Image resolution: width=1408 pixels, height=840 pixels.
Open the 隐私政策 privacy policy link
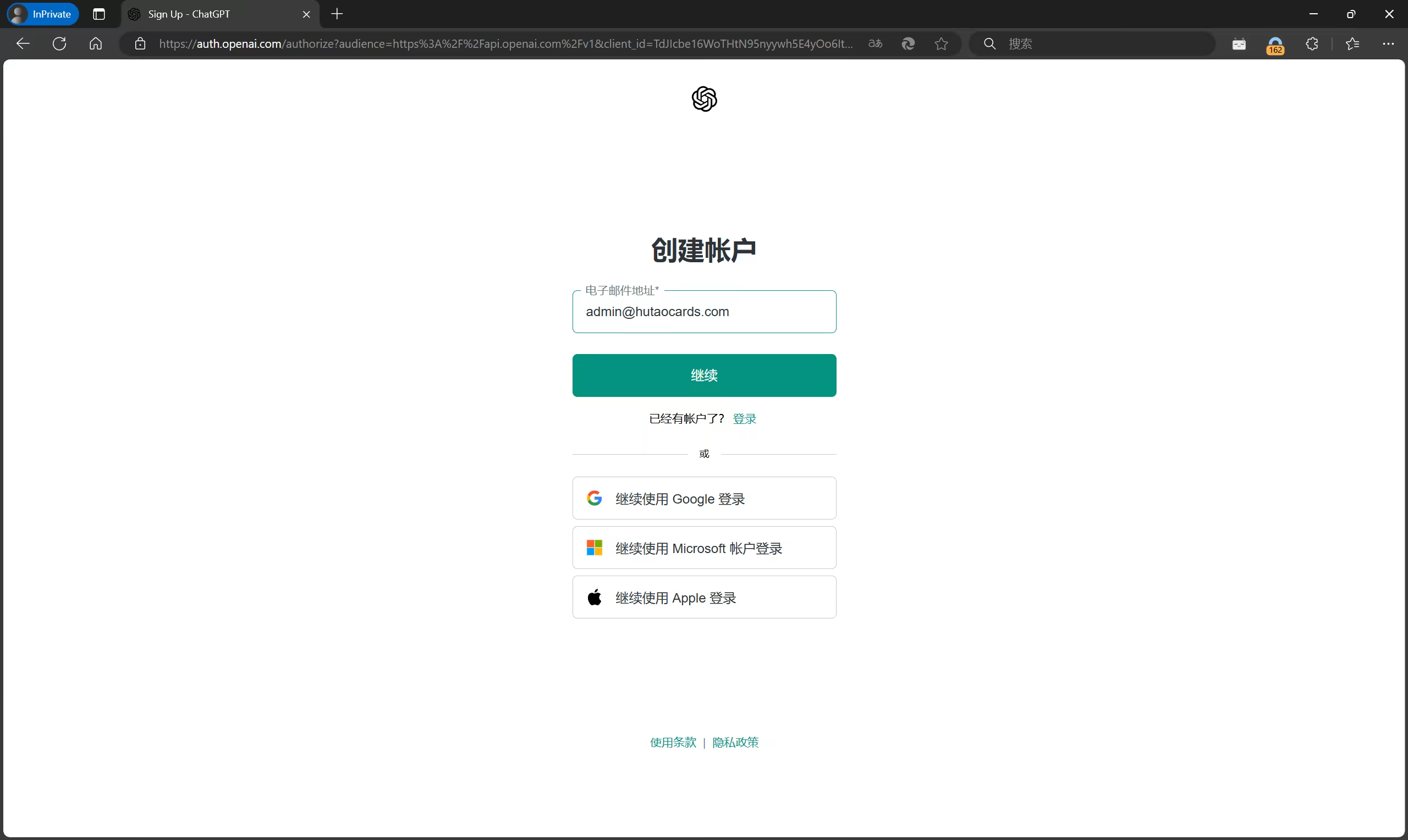click(735, 742)
